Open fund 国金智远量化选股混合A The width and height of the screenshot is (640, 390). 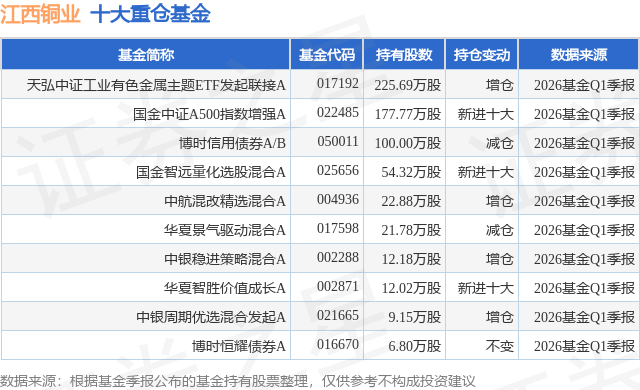click(211, 172)
